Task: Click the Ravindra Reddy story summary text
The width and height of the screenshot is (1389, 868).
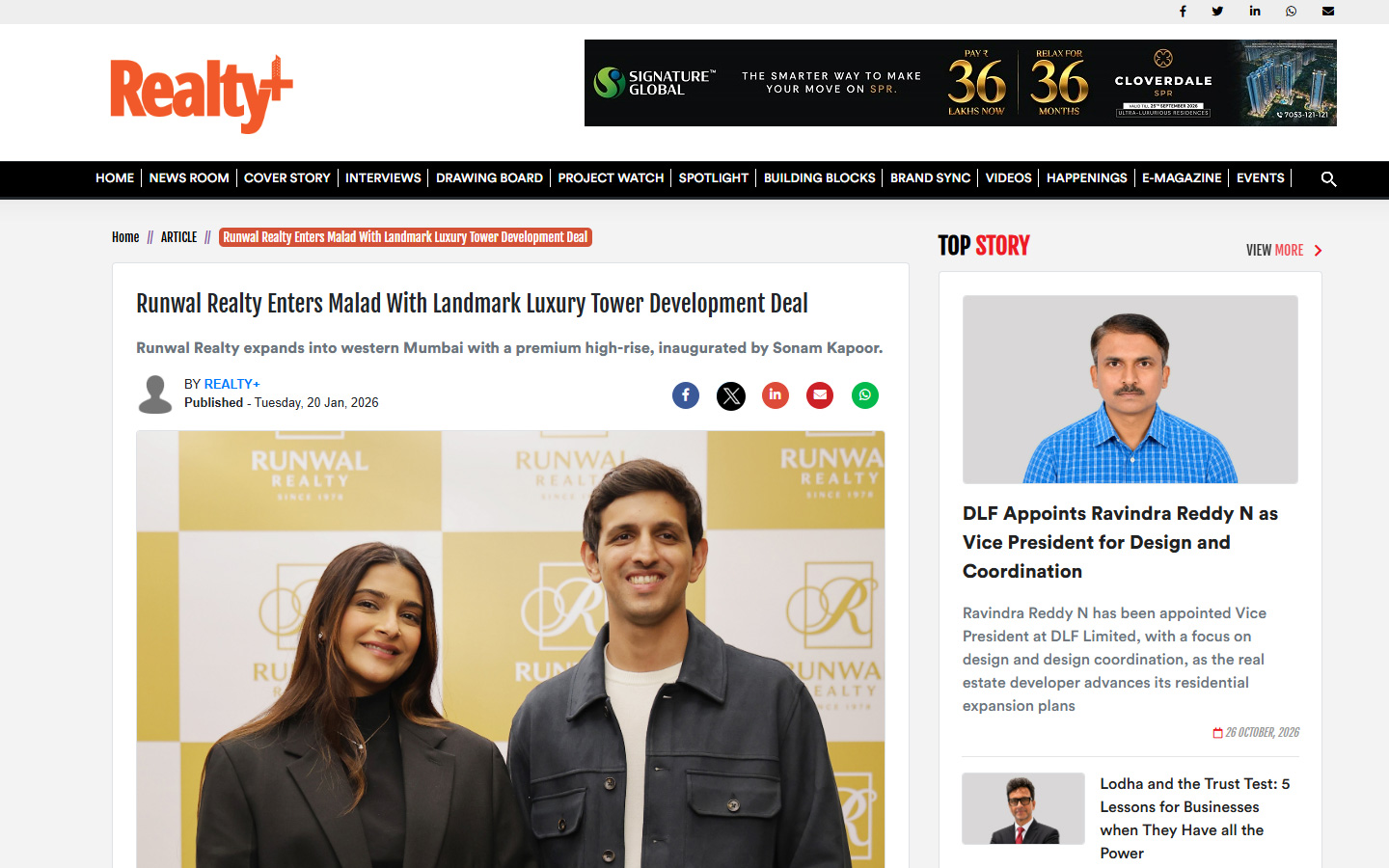Action: [x=1114, y=660]
